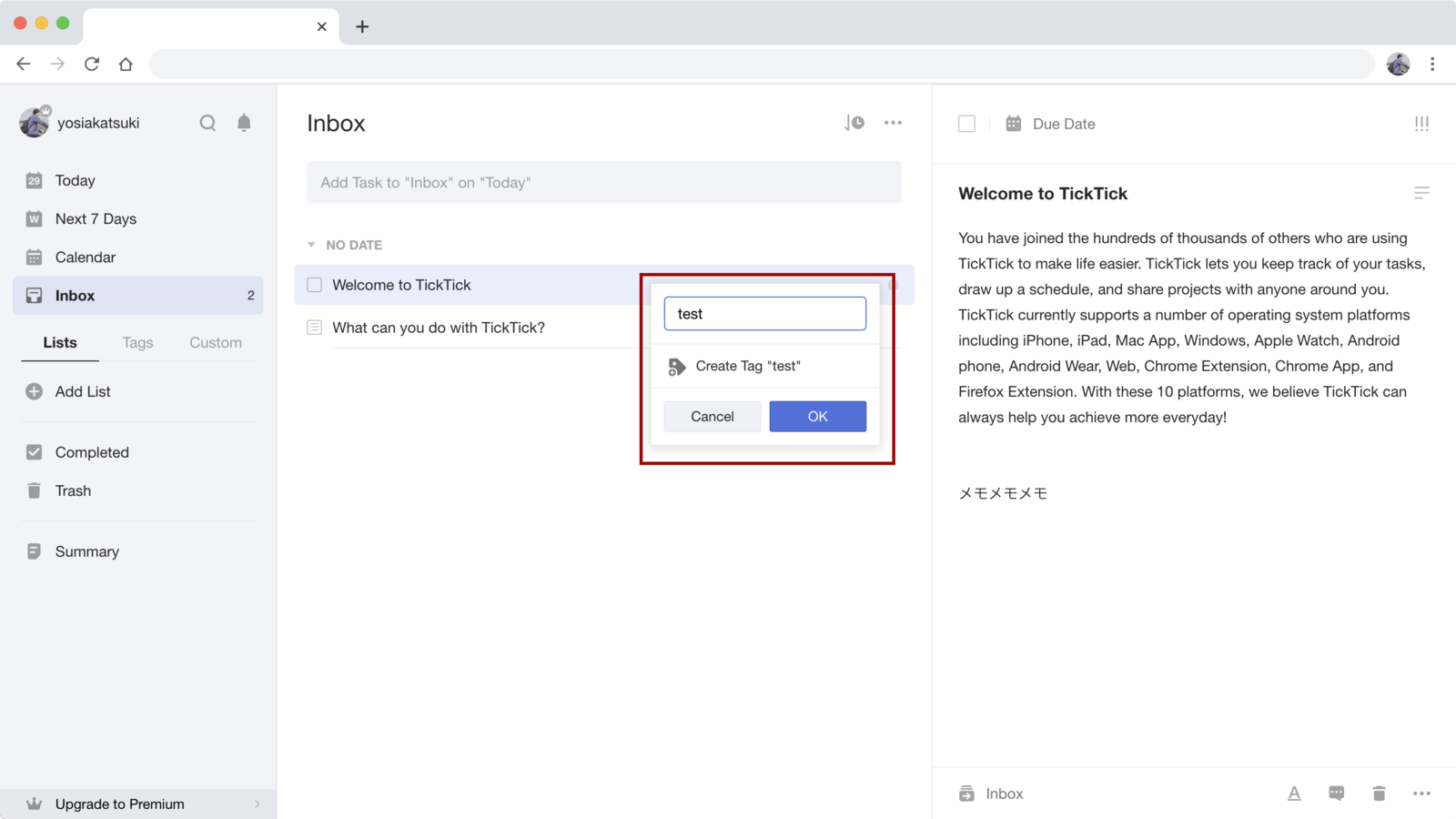Open a new browser tab
The width and height of the screenshot is (1456, 819).
coord(362,26)
